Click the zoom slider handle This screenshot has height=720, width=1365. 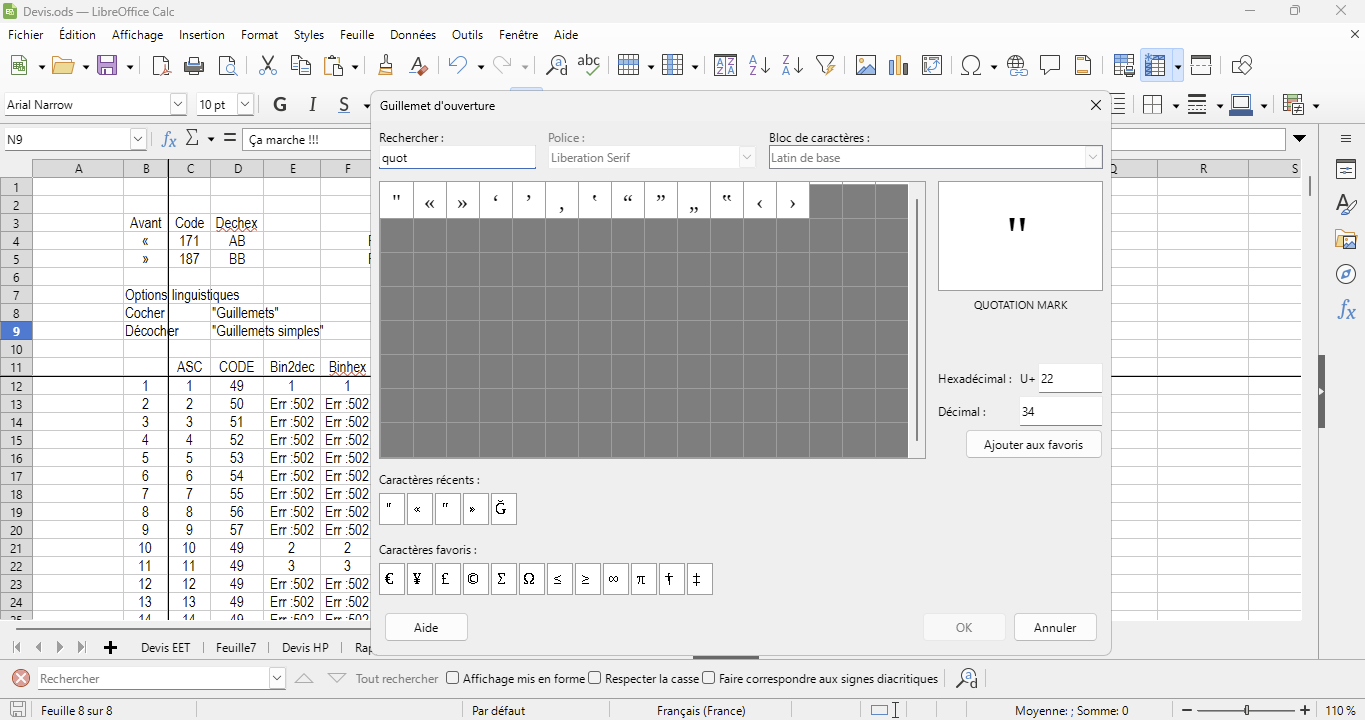1247,710
